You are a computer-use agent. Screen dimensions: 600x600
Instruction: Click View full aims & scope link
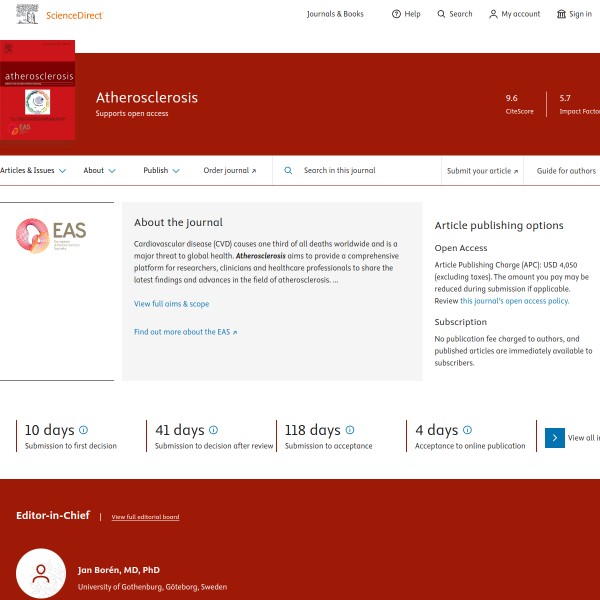click(171, 303)
